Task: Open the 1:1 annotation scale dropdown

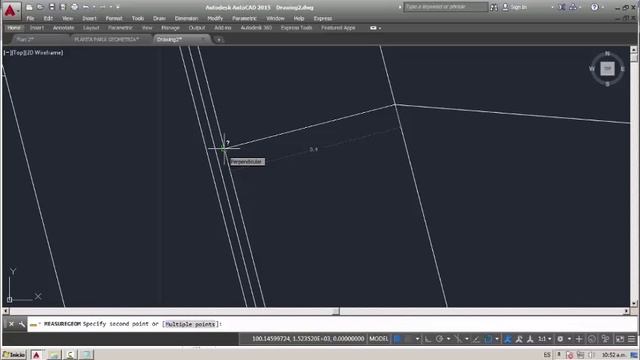Action: pyautogui.click(x=544, y=339)
